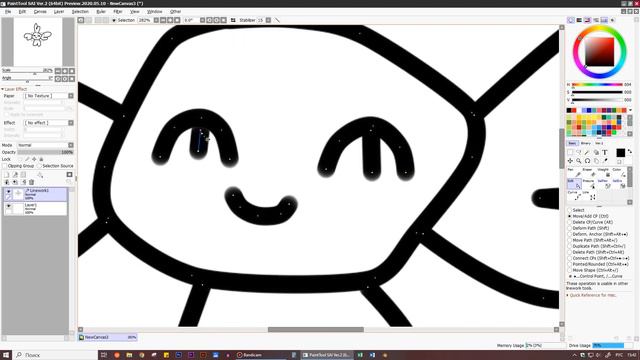The height and width of the screenshot is (360, 640).
Task: Click the horizontal canvas scrollbar
Action: [x=316, y=329]
